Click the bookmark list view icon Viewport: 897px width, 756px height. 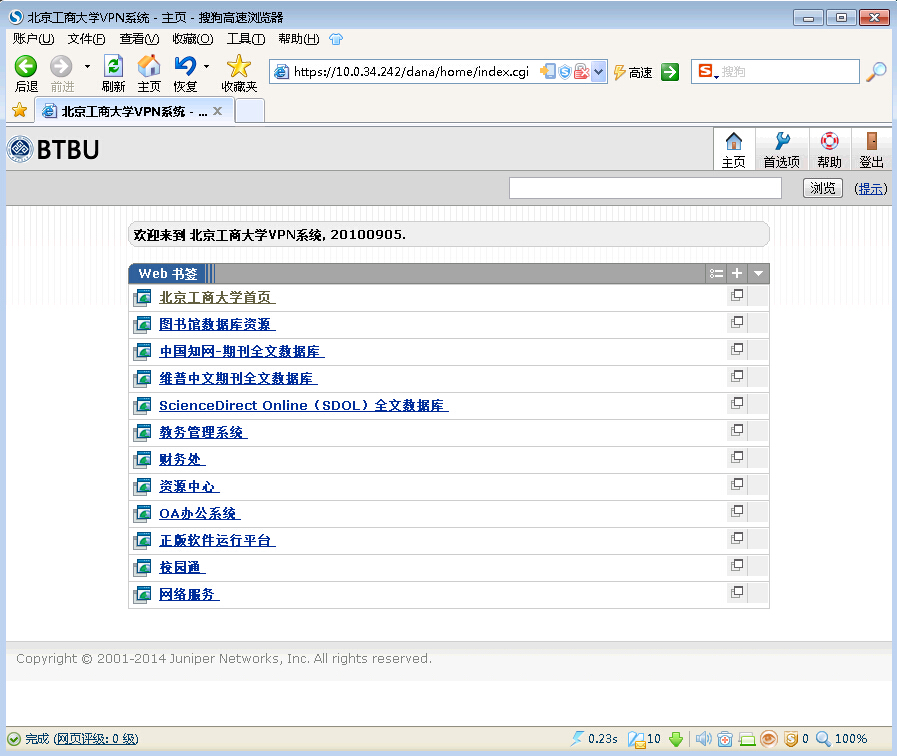pyautogui.click(x=716, y=273)
